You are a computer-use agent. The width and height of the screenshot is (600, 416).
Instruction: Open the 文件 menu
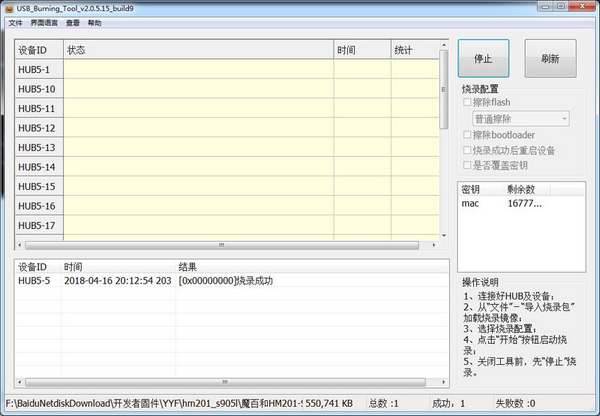click(x=15, y=22)
